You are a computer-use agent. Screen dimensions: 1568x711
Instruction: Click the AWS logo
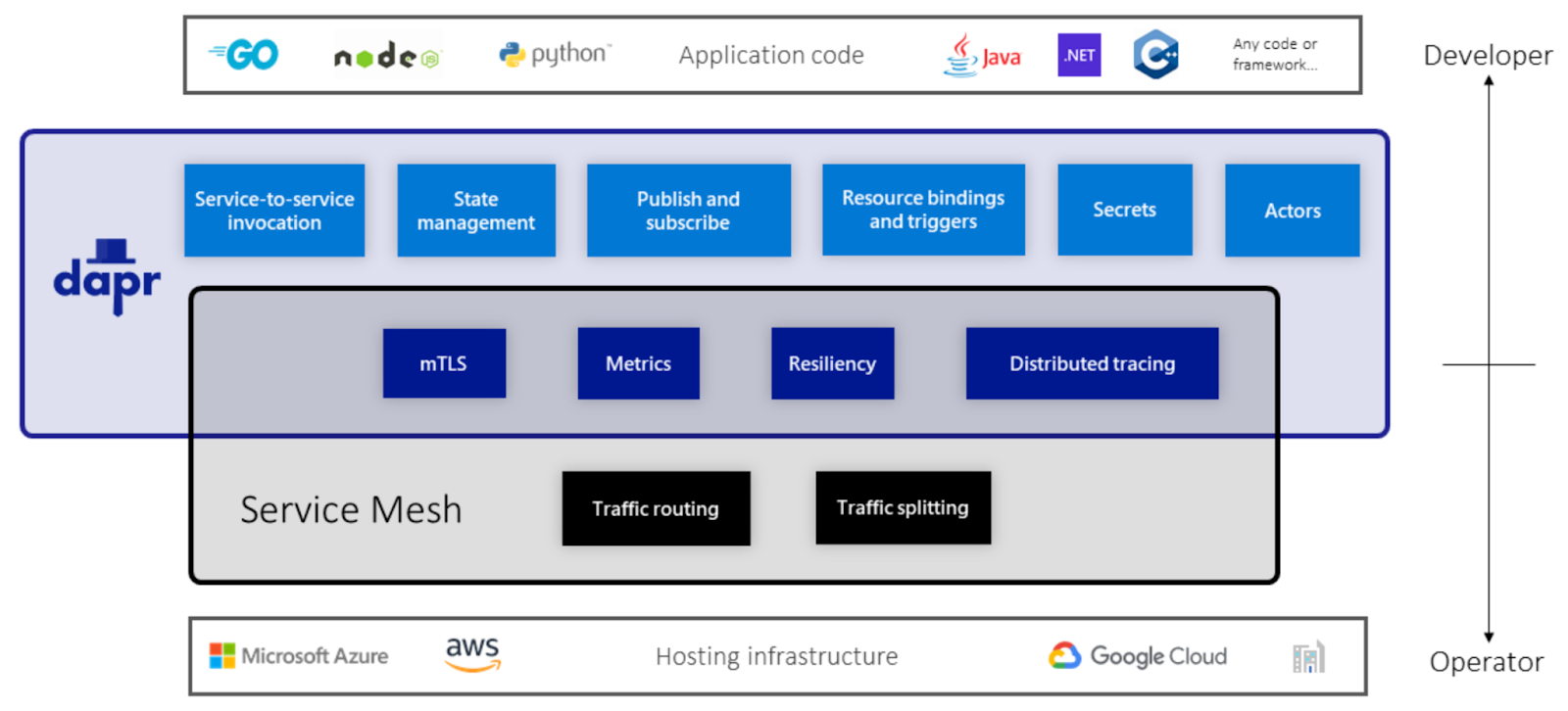click(472, 654)
